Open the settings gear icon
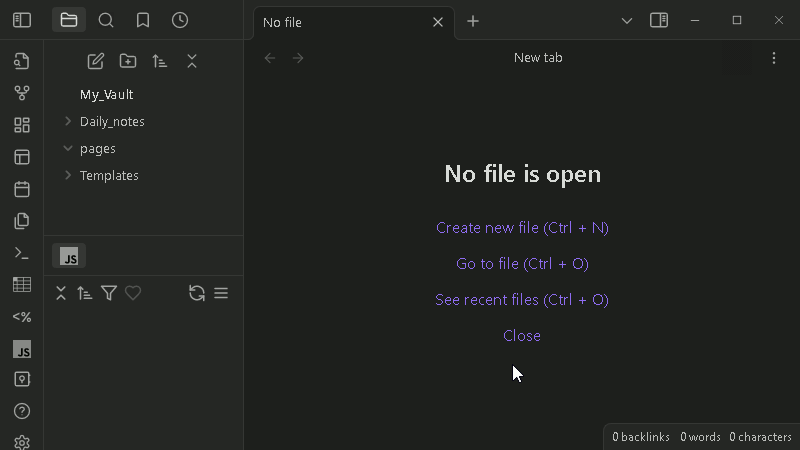The image size is (800, 450). (x=22, y=442)
